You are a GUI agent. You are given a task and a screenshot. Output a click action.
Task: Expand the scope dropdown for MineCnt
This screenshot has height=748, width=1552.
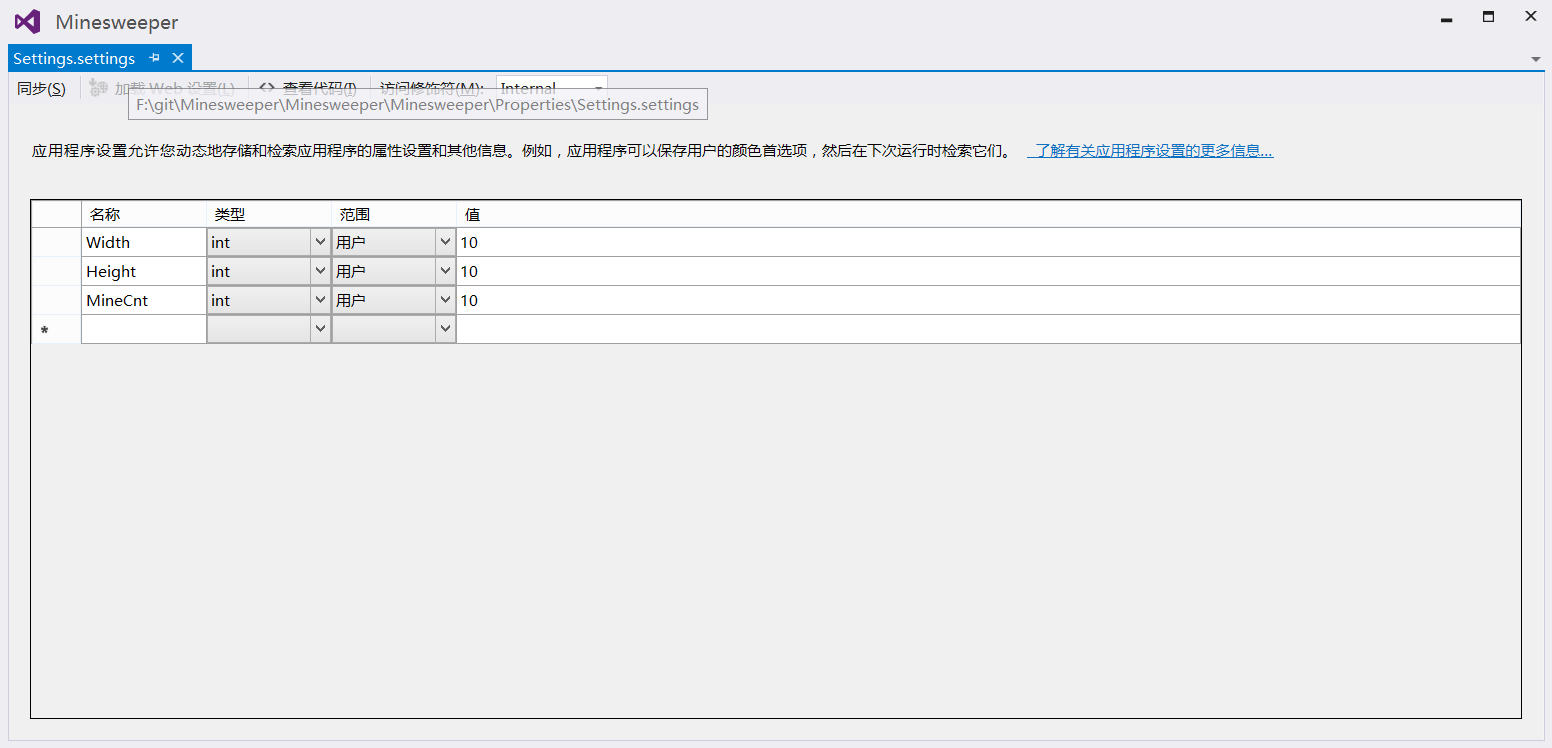point(445,300)
